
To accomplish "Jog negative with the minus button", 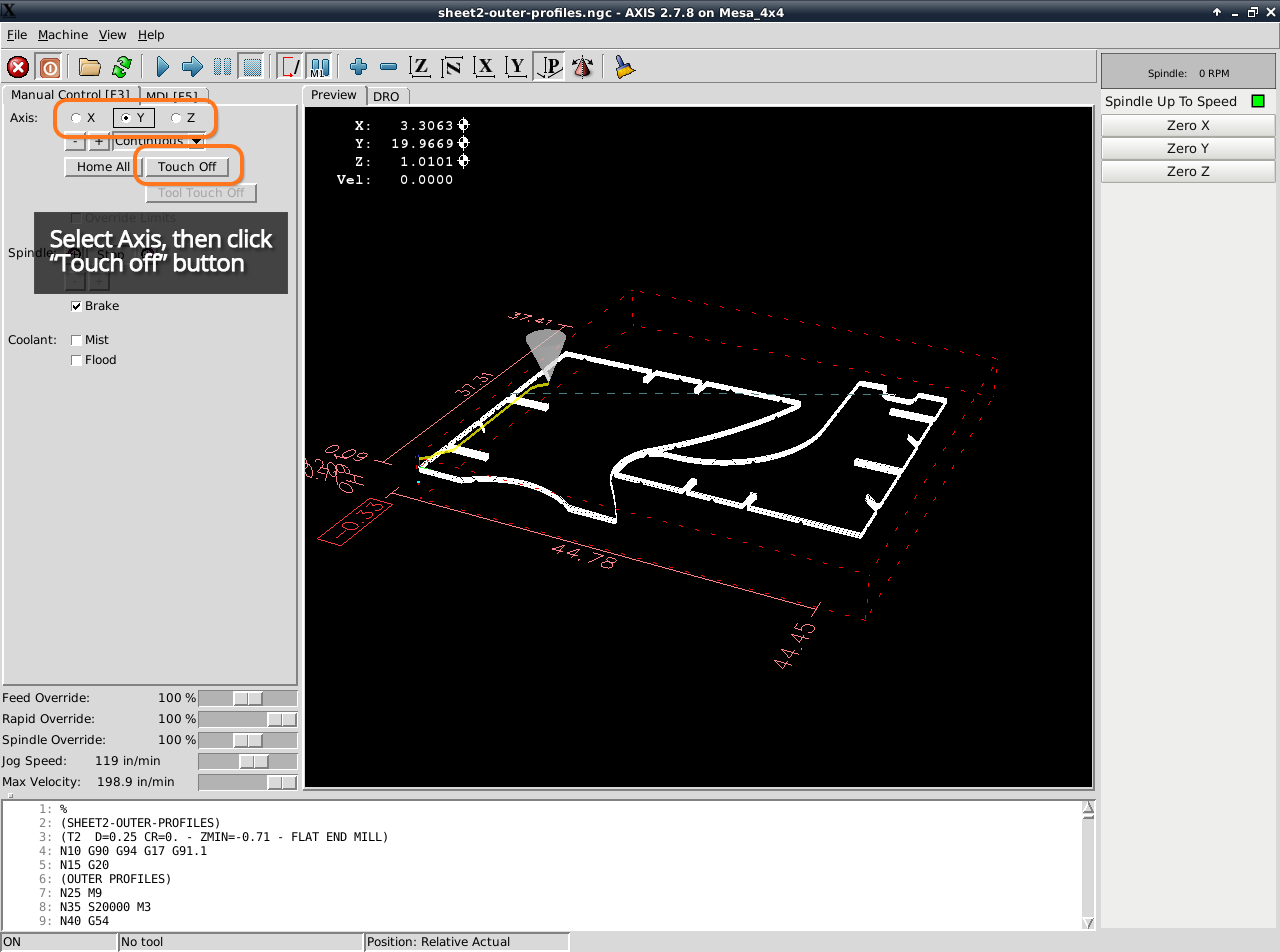I will [x=76, y=141].
